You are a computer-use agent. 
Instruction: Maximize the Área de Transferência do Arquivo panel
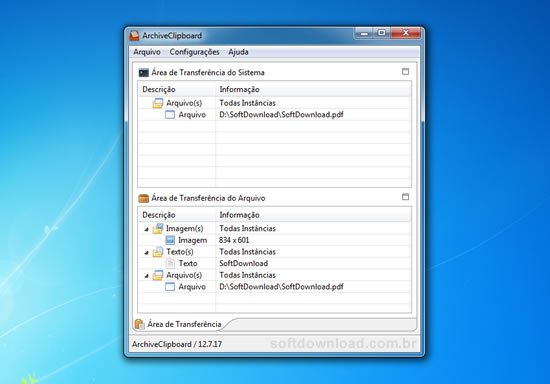click(405, 197)
